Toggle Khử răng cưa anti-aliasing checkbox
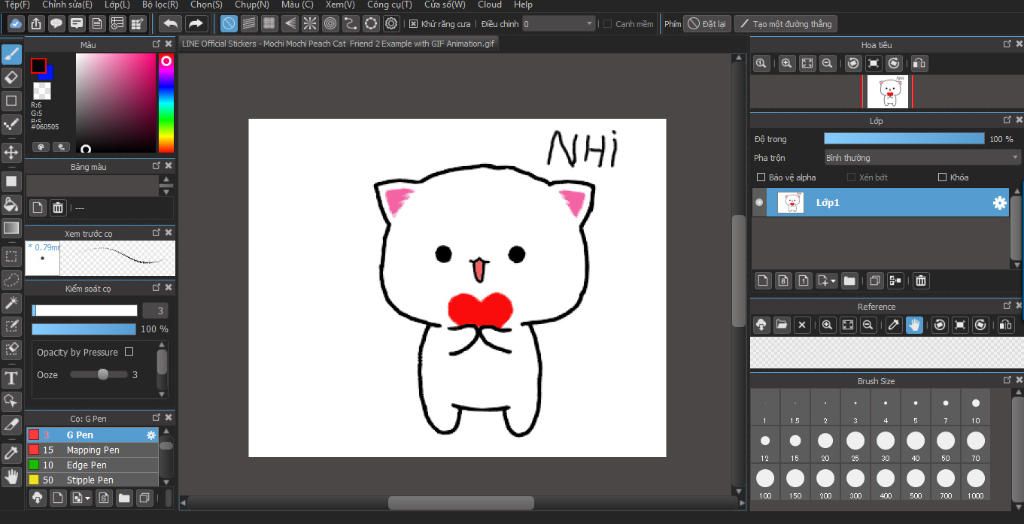Screen dimensions: 1024x524 pos(413,24)
